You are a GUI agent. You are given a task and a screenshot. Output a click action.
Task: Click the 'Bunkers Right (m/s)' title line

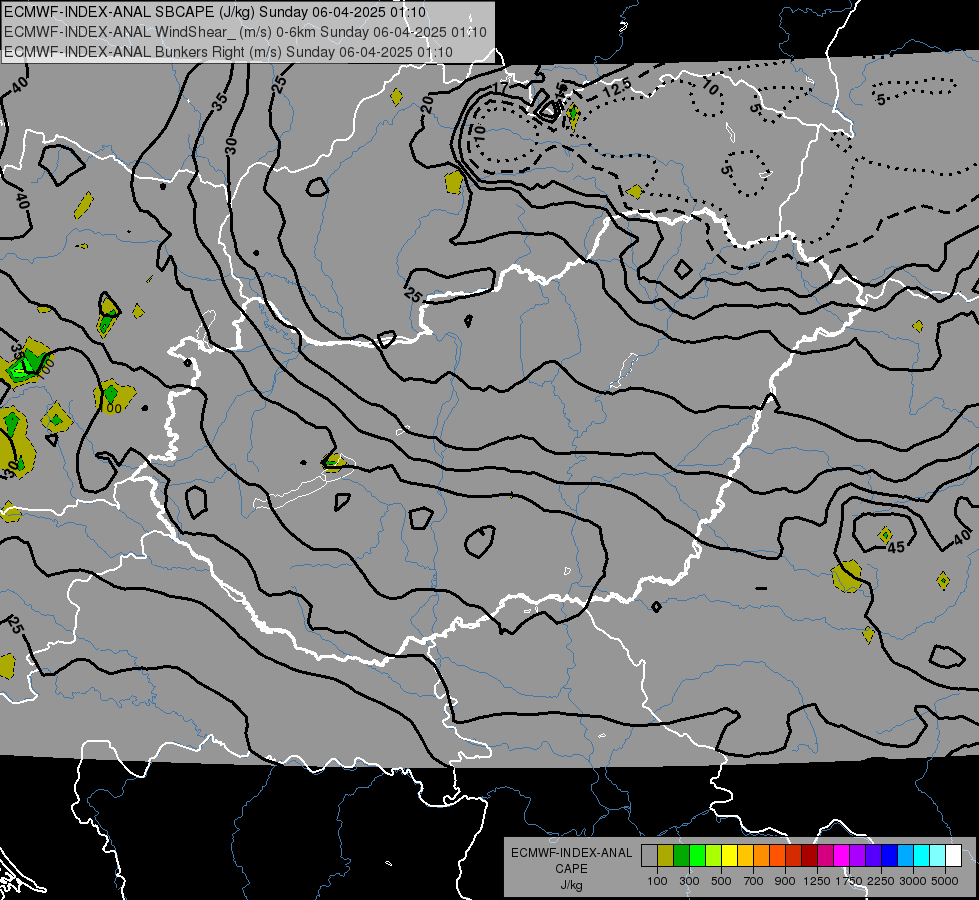tap(229, 52)
